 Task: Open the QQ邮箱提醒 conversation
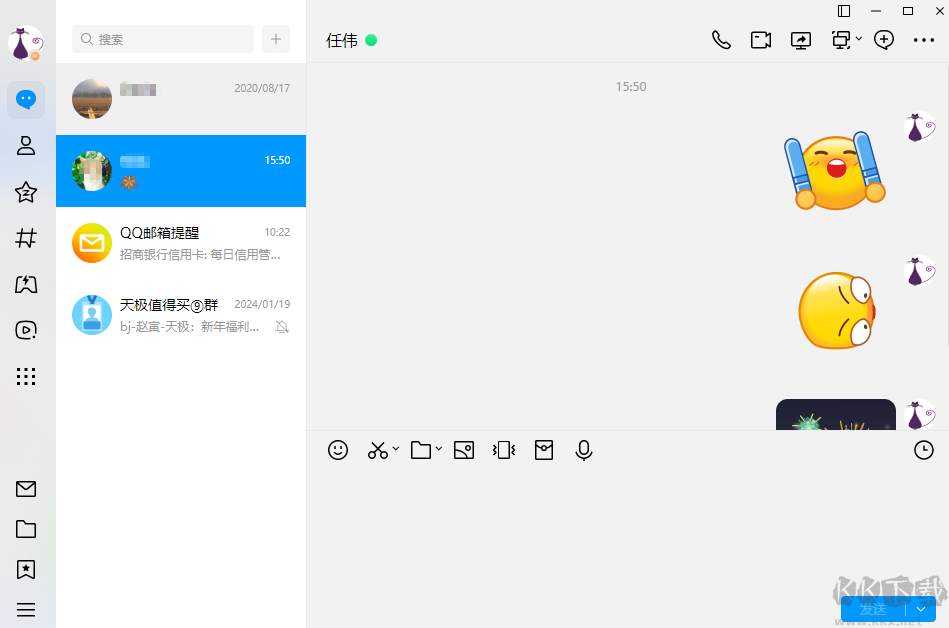coord(180,242)
